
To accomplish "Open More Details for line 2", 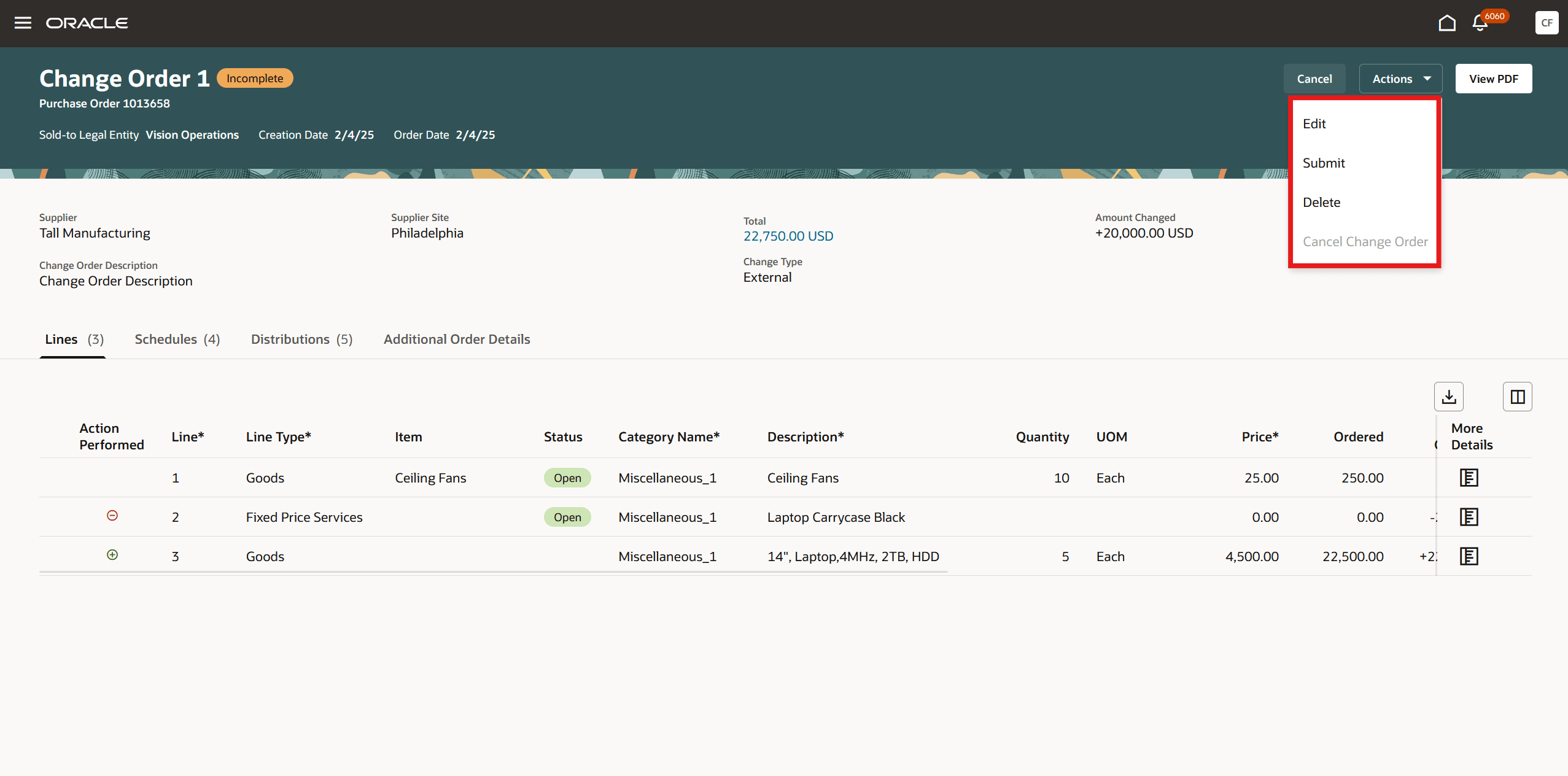I will pyautogui.click(x=1469, y=517).
